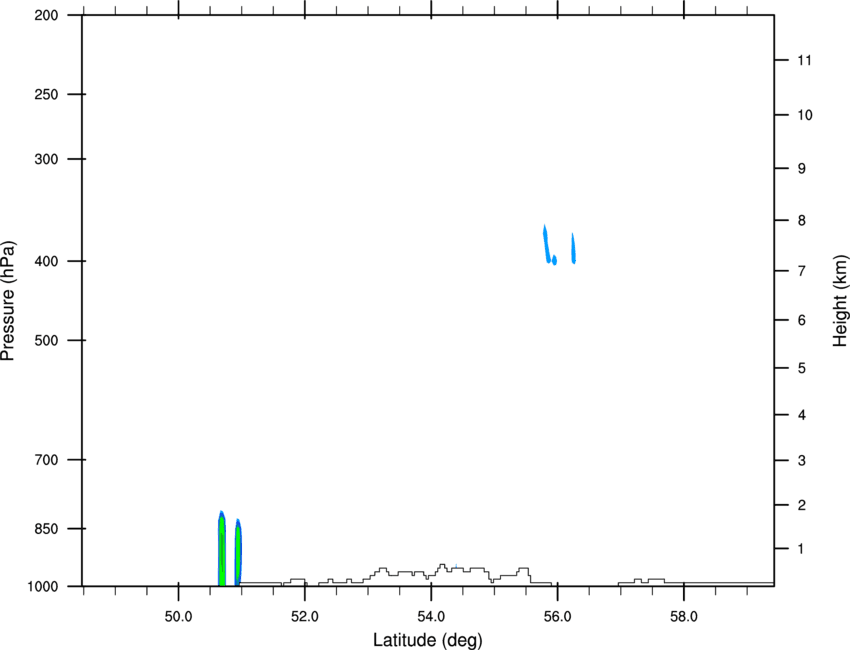Click the 300 pressure tick label
850x650 pixels.
pos(46,159)
